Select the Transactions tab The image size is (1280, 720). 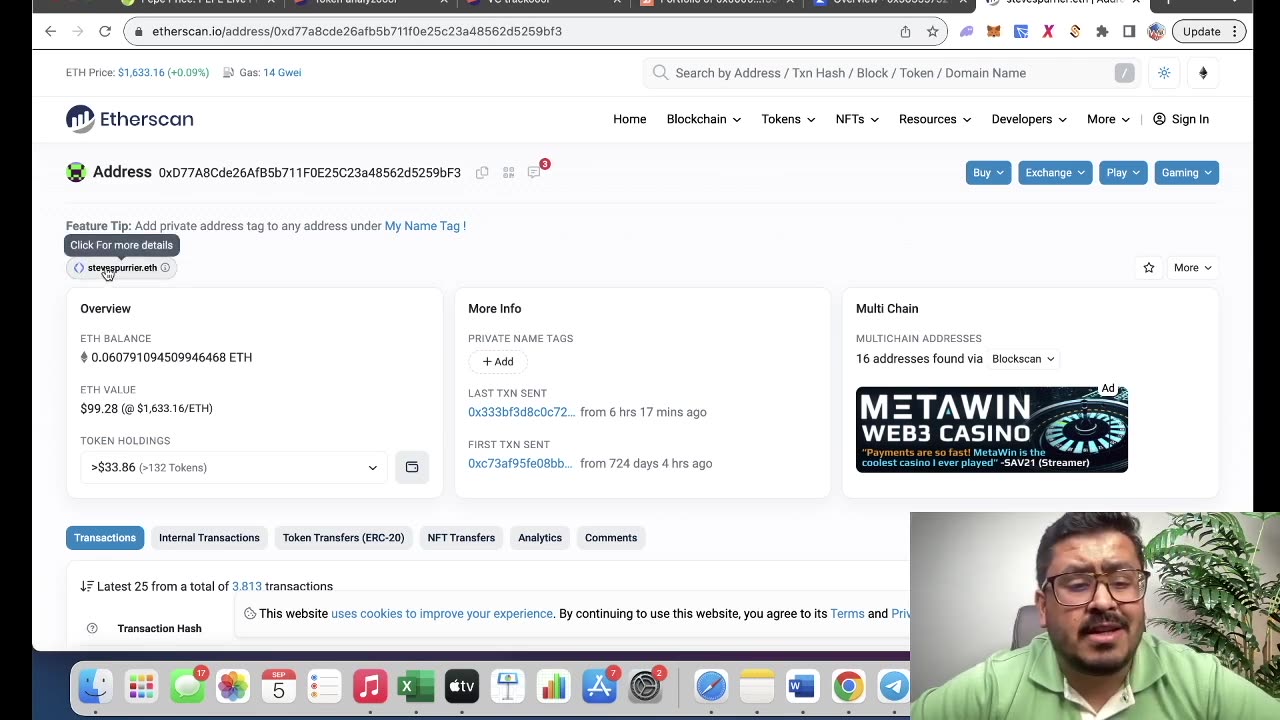pos(105,538)
